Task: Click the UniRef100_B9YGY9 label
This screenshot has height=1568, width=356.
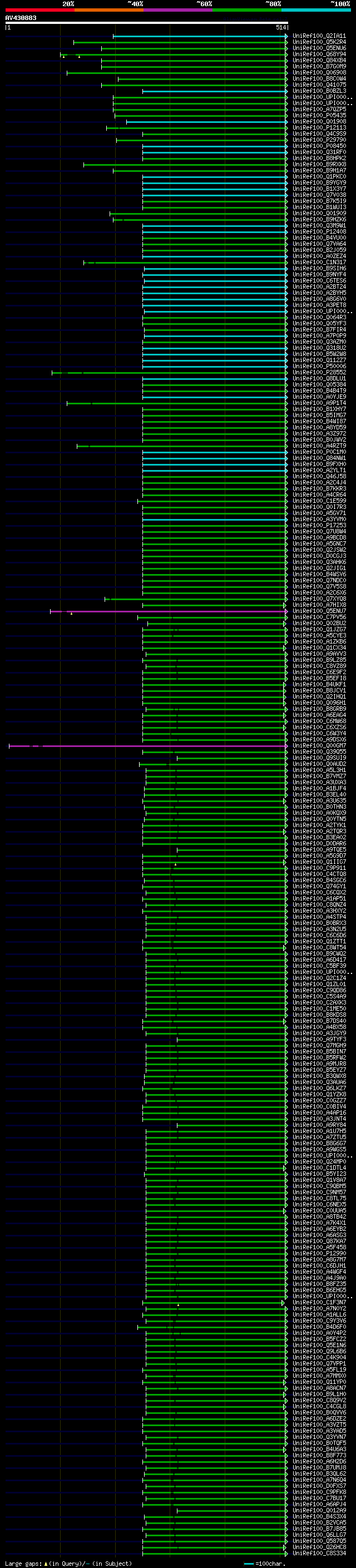Action: [319, 182]
